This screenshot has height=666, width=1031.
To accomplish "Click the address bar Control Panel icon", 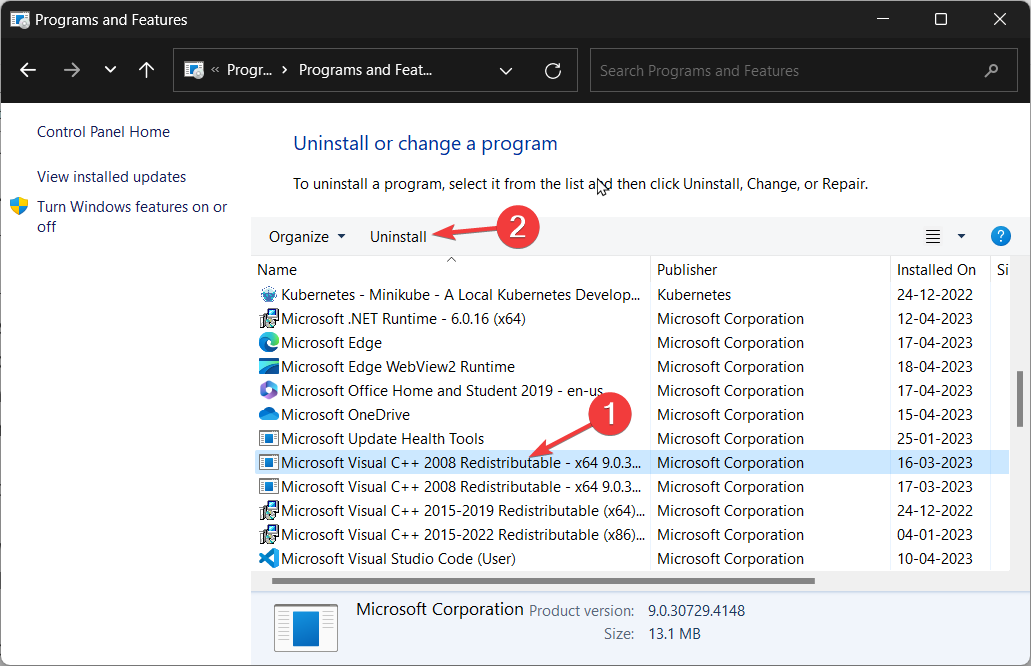I will [194, 70].
